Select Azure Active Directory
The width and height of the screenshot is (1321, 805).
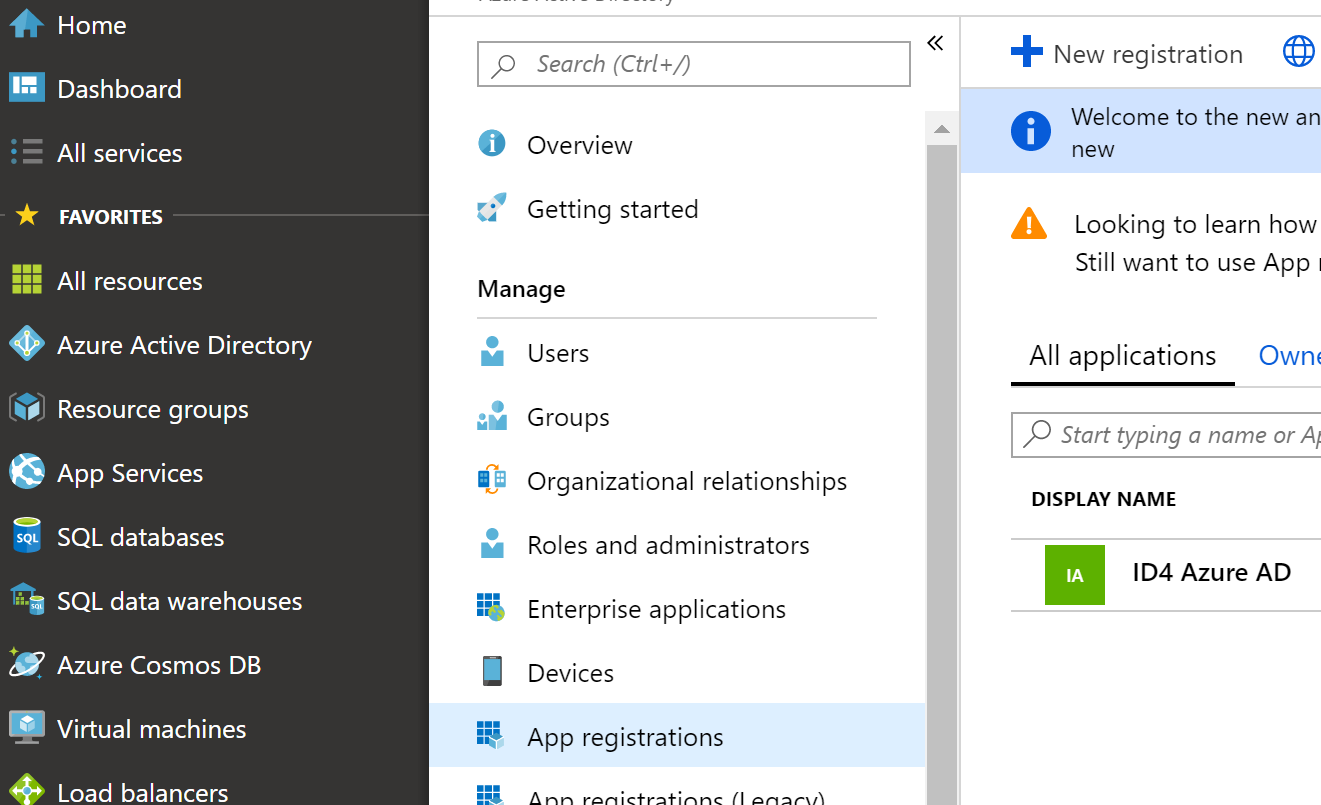tap(184, 344)
